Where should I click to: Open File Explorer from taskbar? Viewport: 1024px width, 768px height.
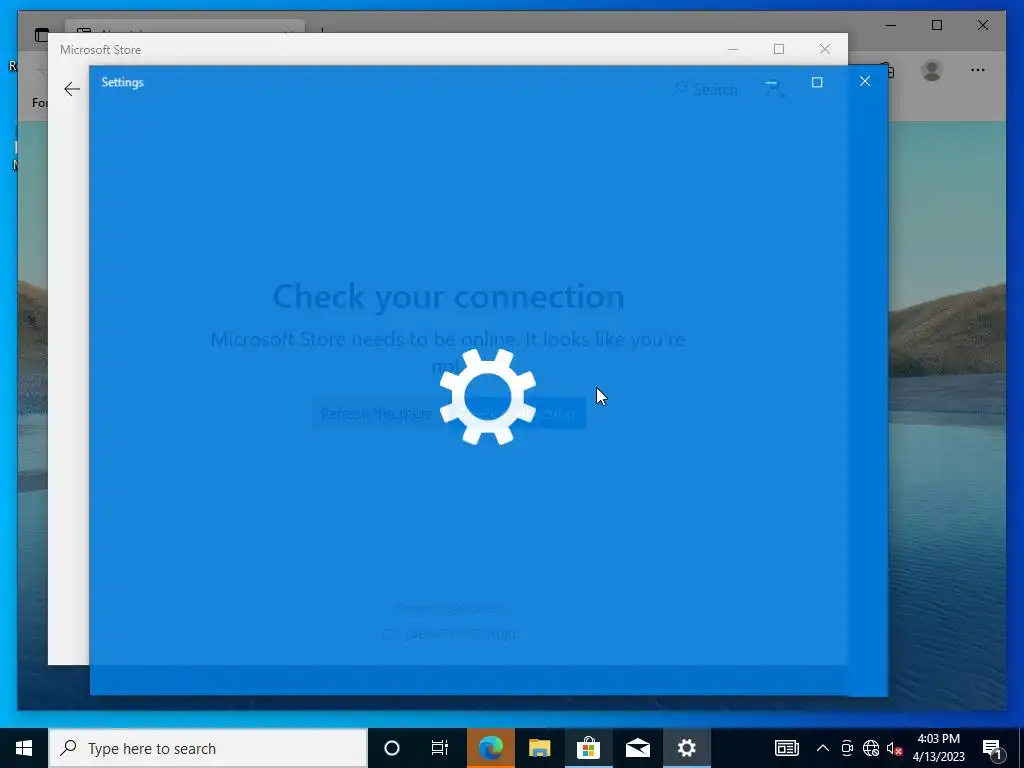tap(539, 748)
